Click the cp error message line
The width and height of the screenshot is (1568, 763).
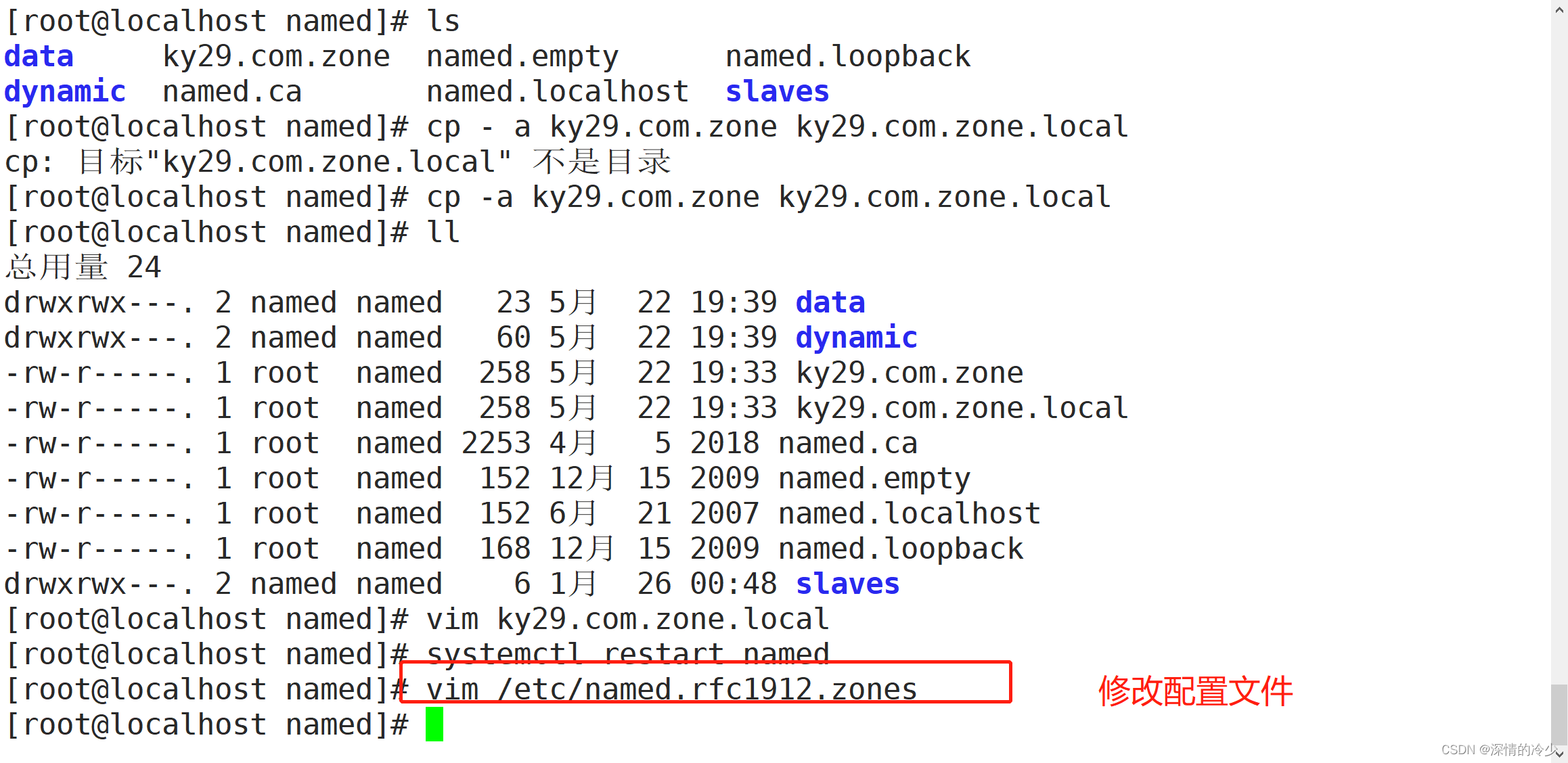coord(337,162)
